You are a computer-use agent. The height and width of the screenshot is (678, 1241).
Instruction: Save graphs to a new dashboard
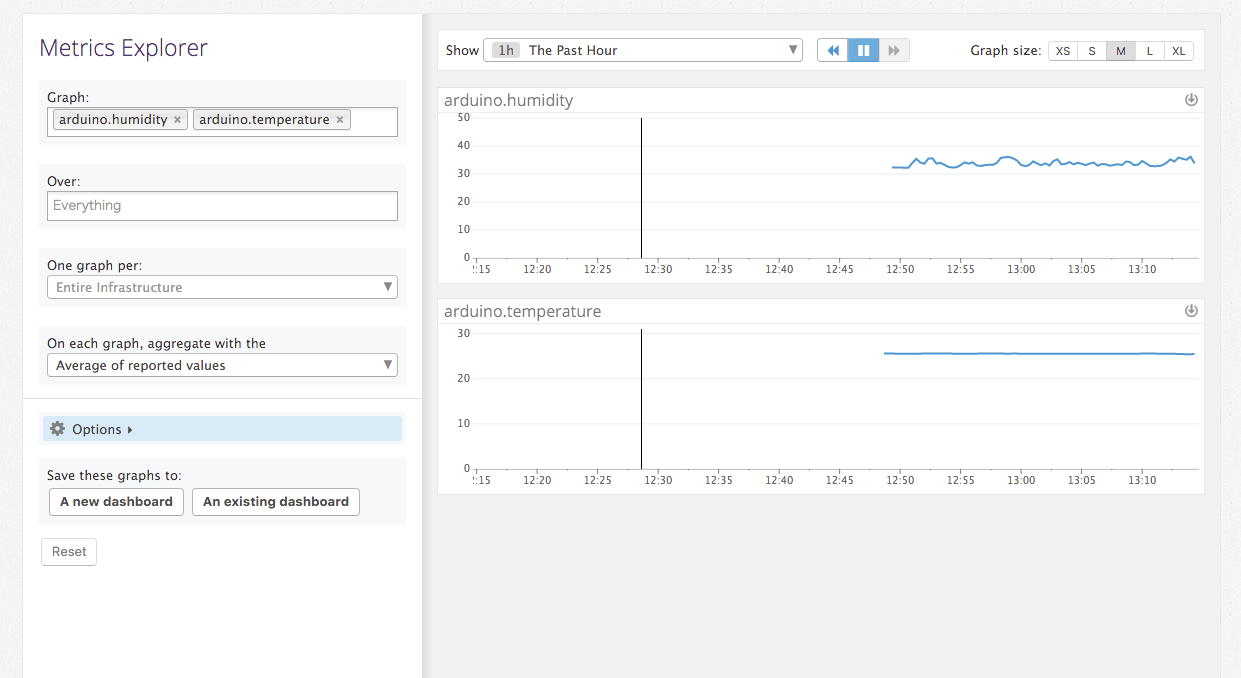pyautogui.click(x=116, y=502)
